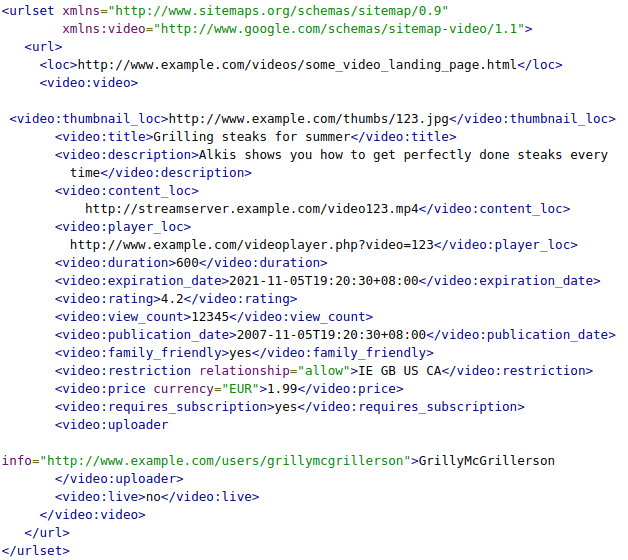628x560 pixels.
Task: Click the sitemap 0.9 namespace URL
Action: point(282,11)
